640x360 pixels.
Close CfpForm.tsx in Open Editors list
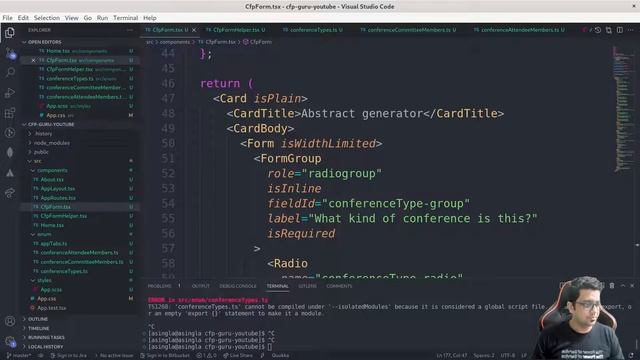33,60
